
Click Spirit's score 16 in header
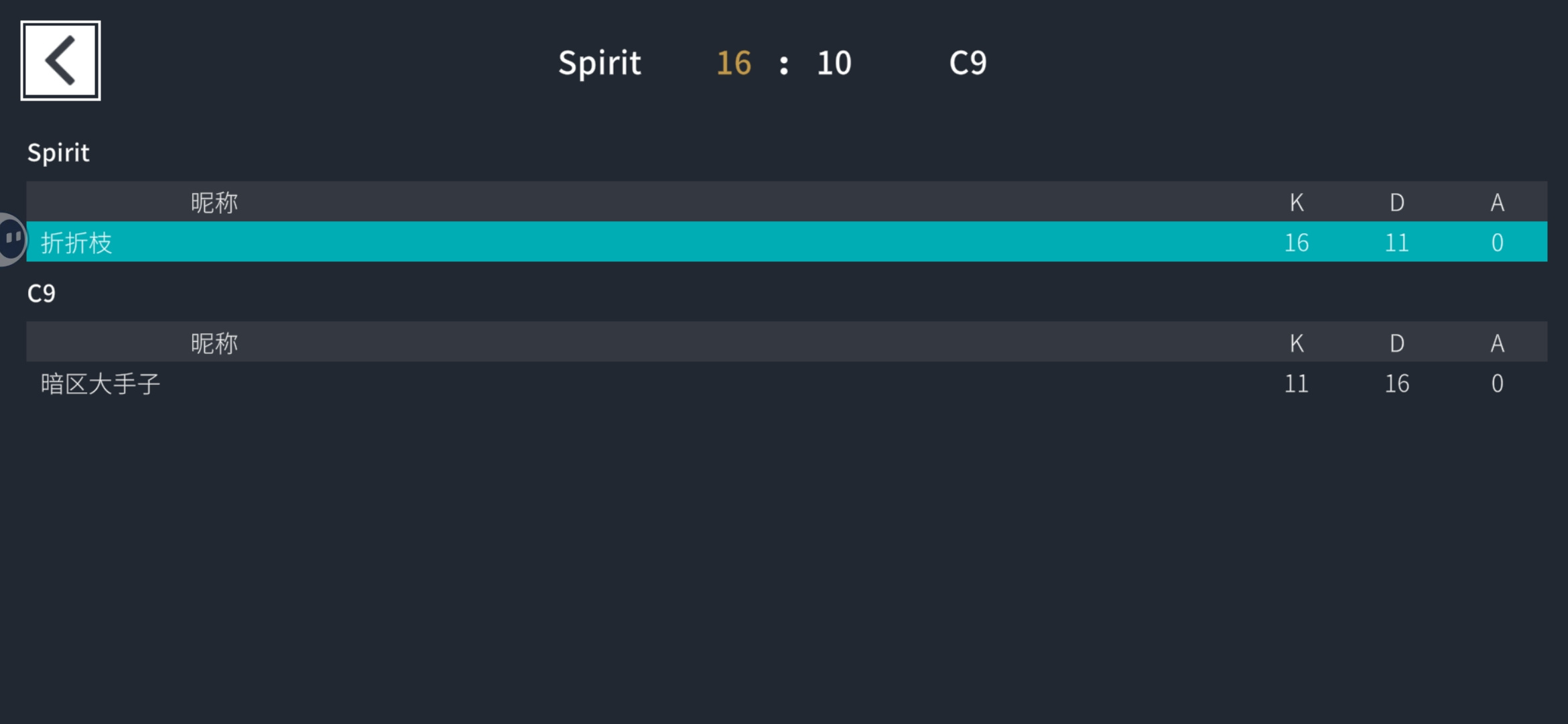click(x=734, y=63)
